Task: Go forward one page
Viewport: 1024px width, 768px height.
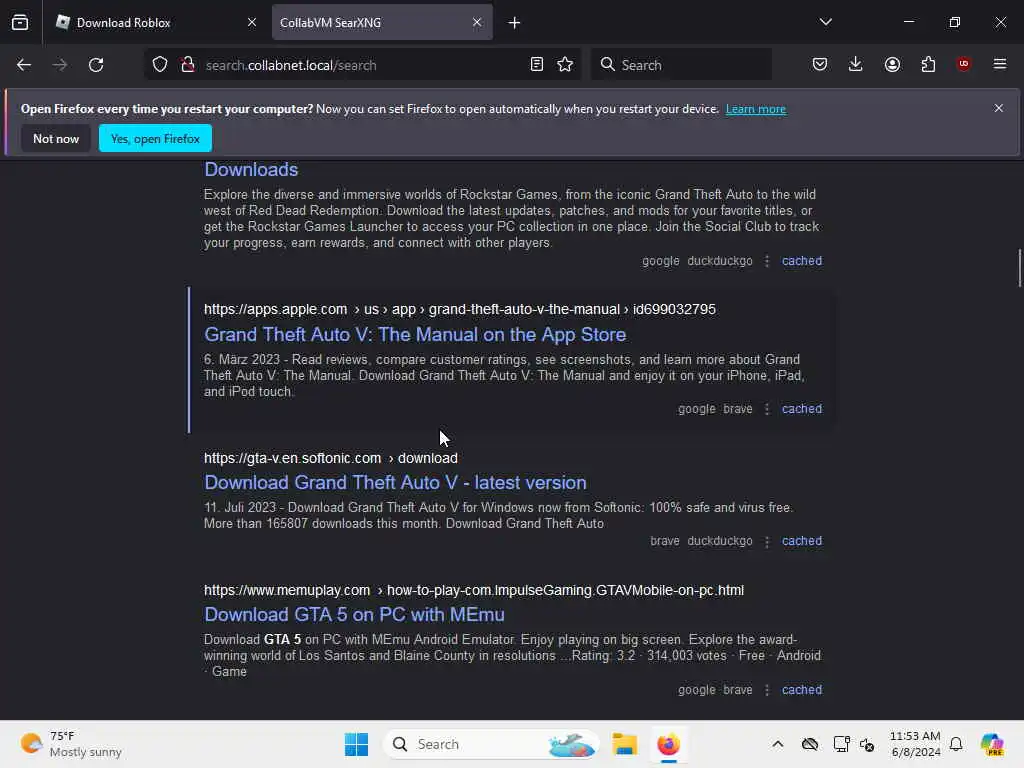Action: 60,65
